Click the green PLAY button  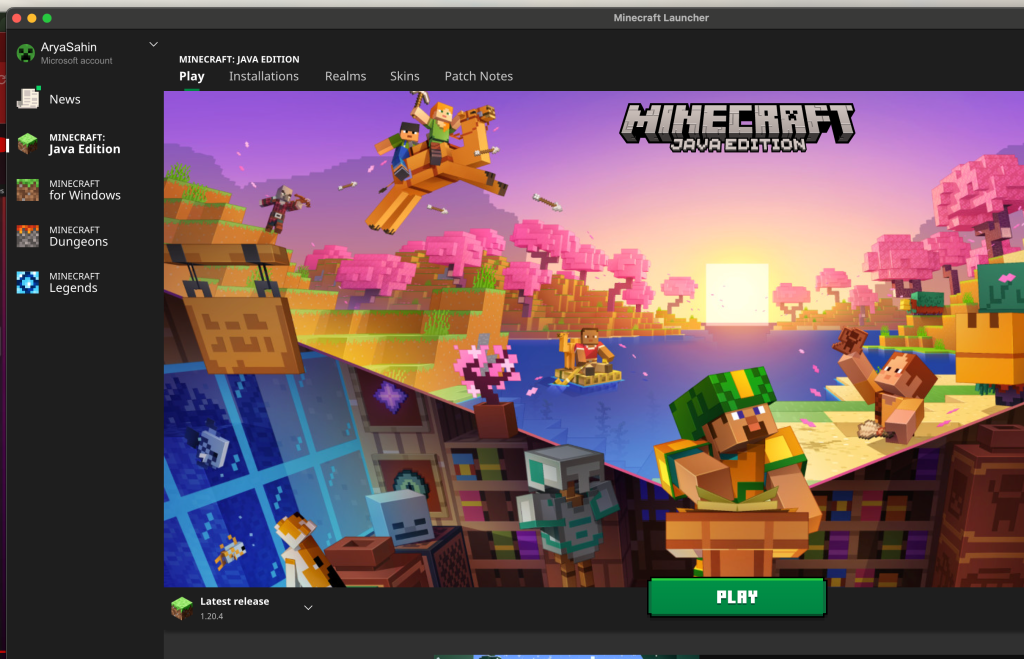[737, 596]
